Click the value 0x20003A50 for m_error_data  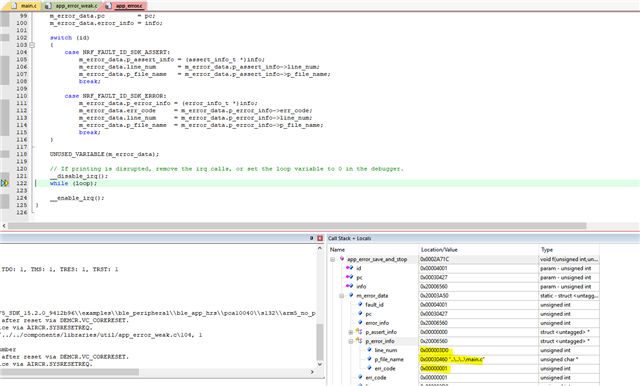point(434,295)
